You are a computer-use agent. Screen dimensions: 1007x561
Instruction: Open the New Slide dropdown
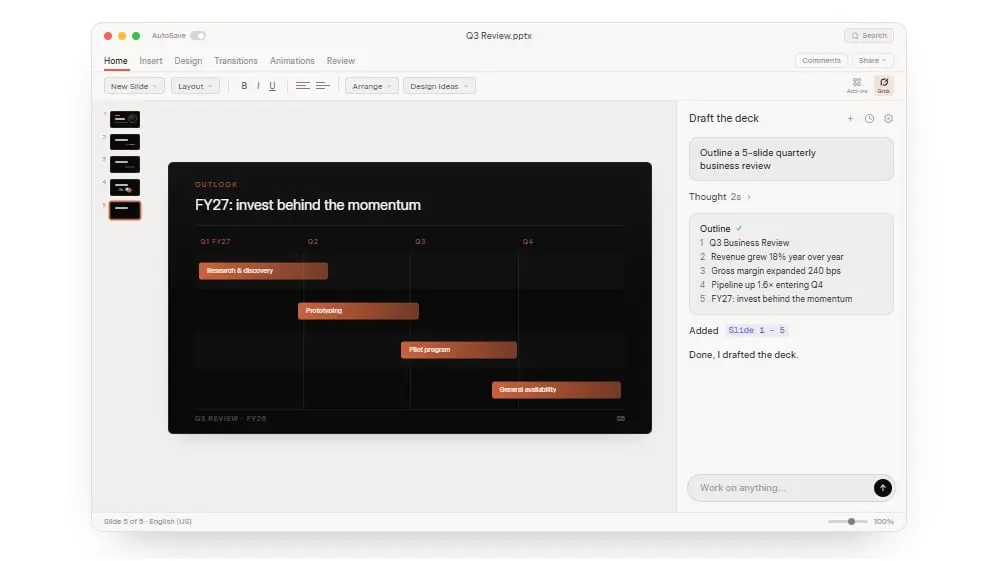(x=134, y=86)
